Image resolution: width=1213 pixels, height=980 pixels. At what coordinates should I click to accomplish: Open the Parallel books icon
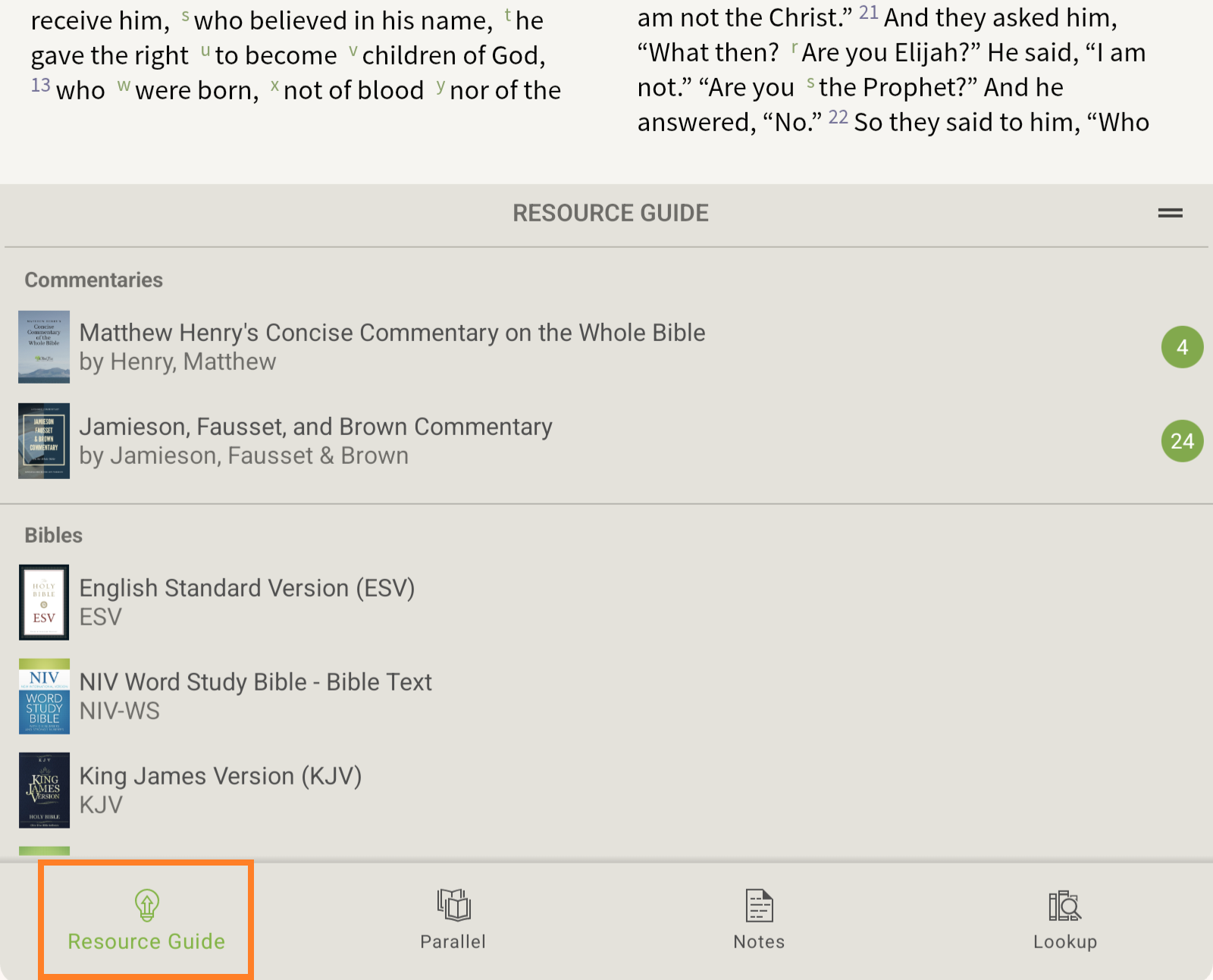pos(453,904)
